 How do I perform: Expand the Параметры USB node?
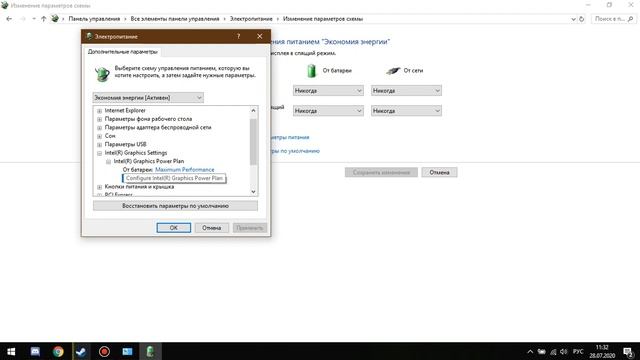(99, 144)
